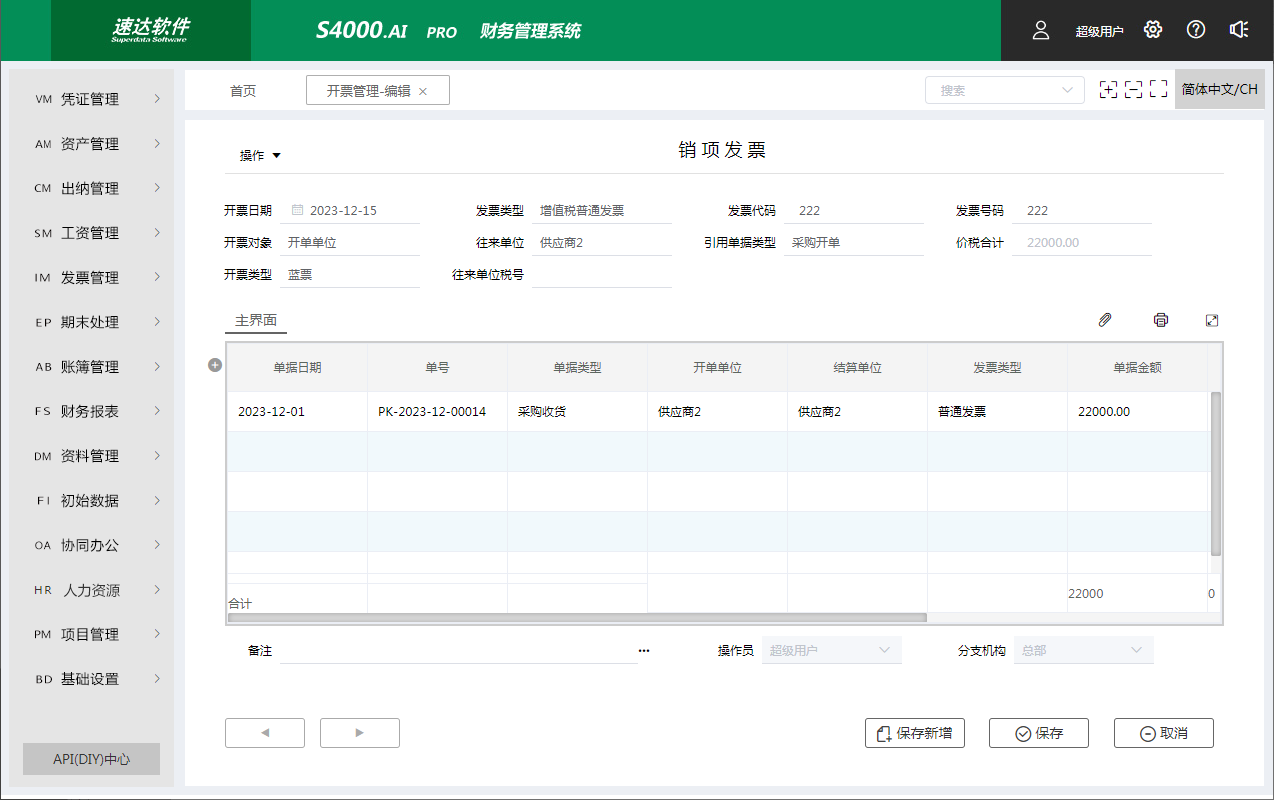The image size is (1274, 800).
Task: Switch to the 首页 tab
Action: pyautogui.click(x=243, y=91)
